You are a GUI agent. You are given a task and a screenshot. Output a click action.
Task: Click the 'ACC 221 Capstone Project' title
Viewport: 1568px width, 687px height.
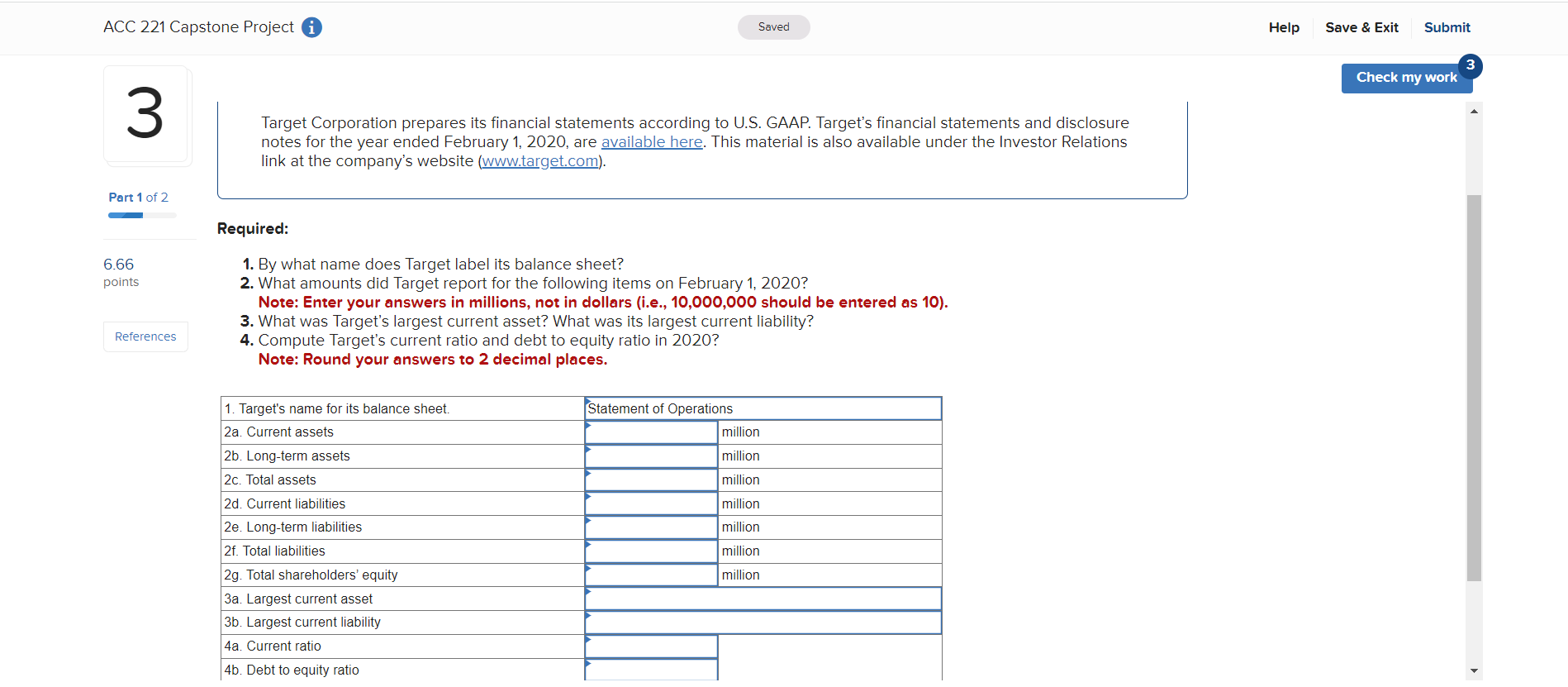pyautogui.click(x=198, y=27)
